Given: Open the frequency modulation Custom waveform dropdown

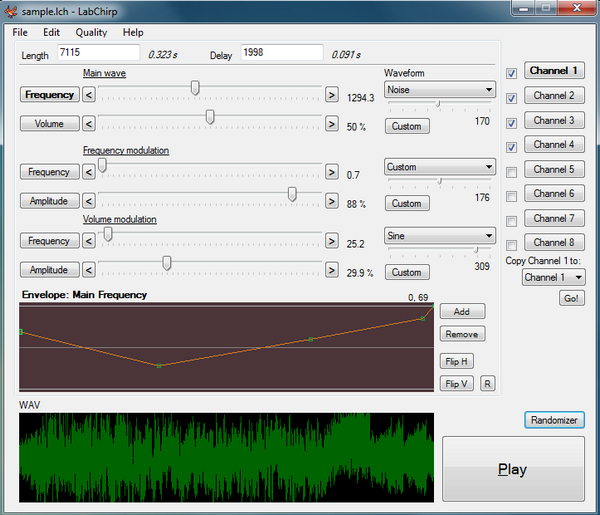Looking at the screenshot, I should point(440,167).
